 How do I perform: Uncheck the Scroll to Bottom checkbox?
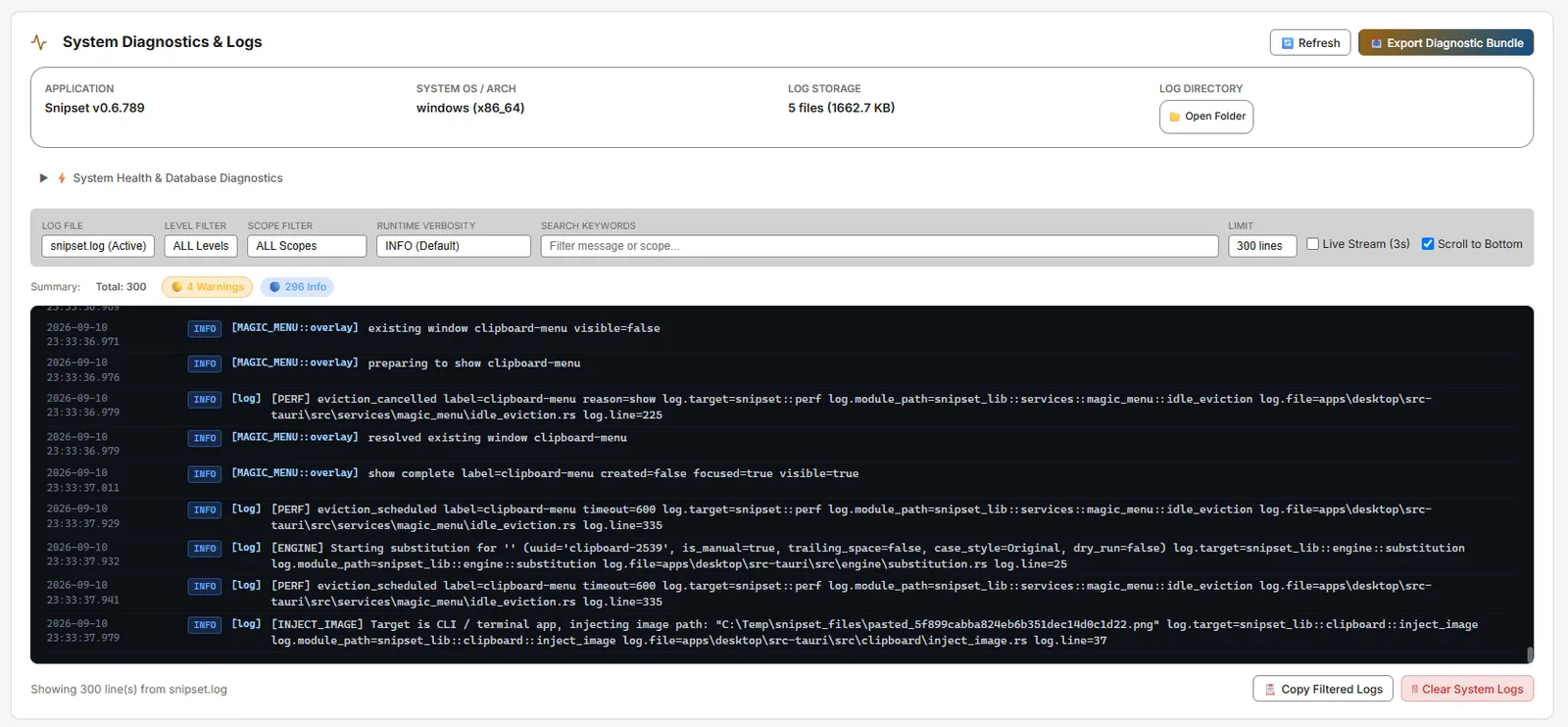tap(1428, 244)
